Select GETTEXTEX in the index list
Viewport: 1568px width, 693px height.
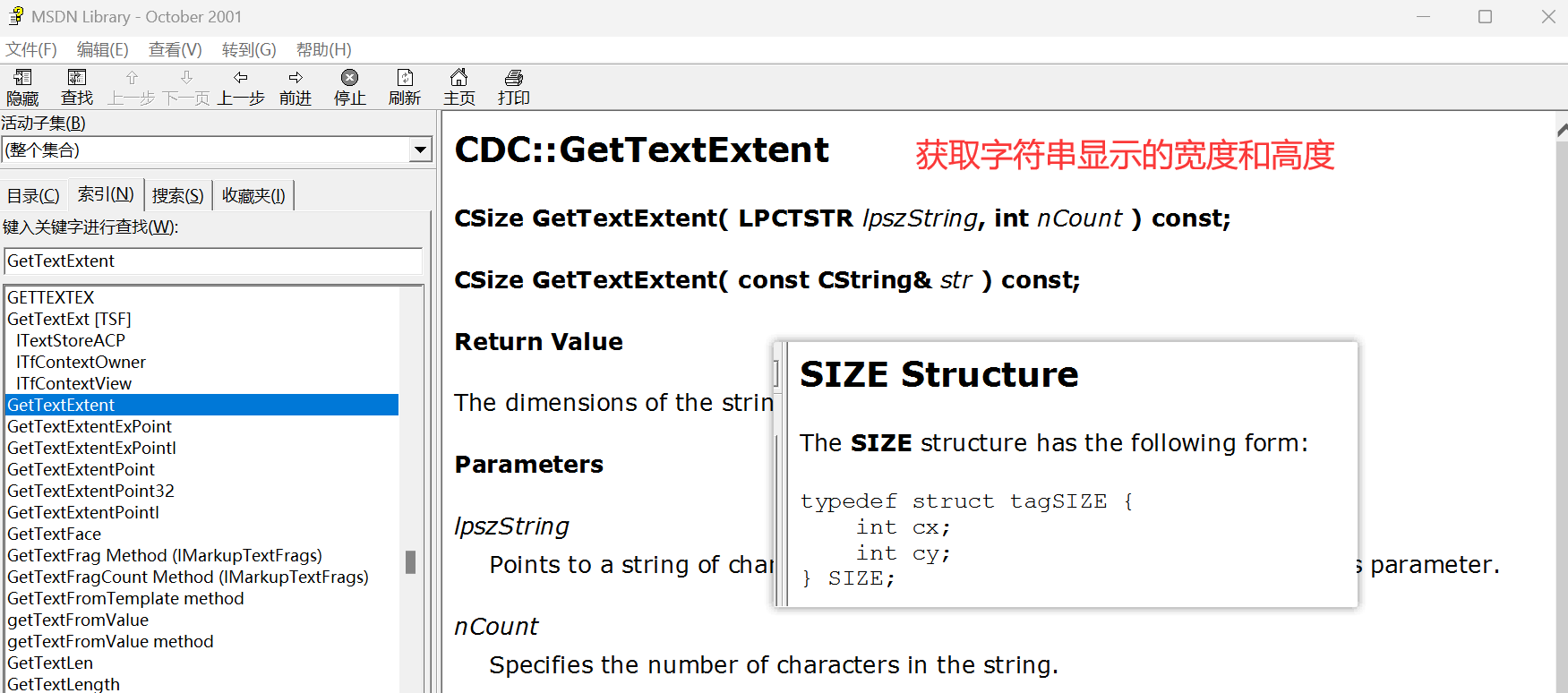tap(51, 297)
